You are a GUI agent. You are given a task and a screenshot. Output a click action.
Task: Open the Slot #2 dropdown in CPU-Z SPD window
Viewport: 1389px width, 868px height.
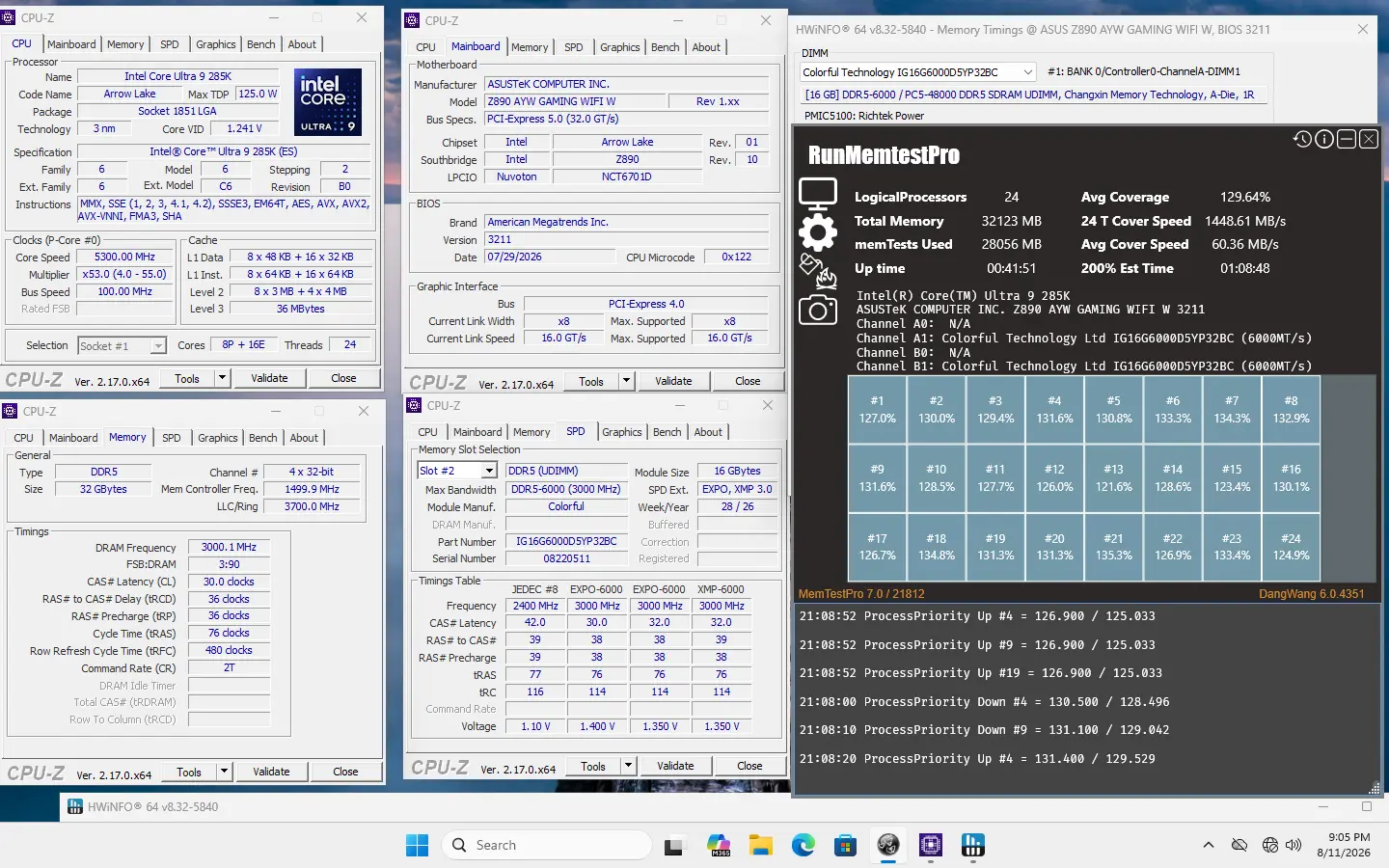(x=457, y=471)
